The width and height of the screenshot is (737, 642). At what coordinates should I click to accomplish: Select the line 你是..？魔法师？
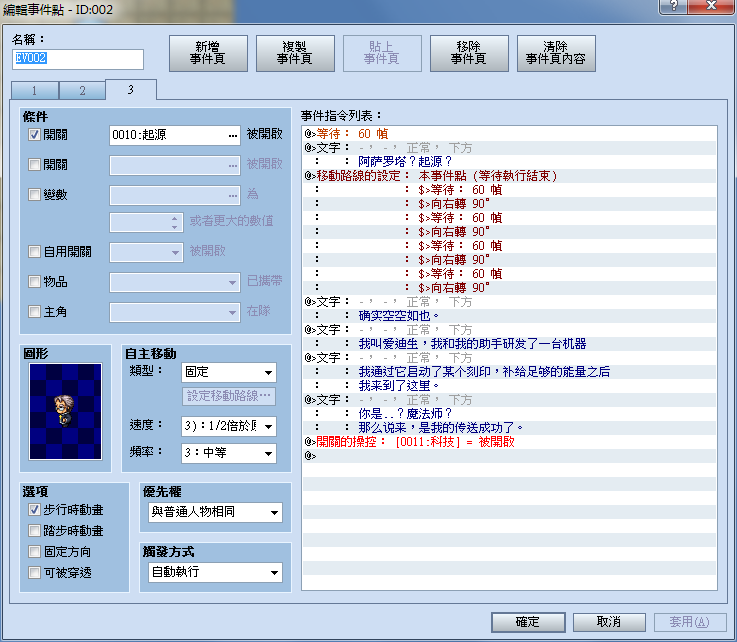pos(510,414)
